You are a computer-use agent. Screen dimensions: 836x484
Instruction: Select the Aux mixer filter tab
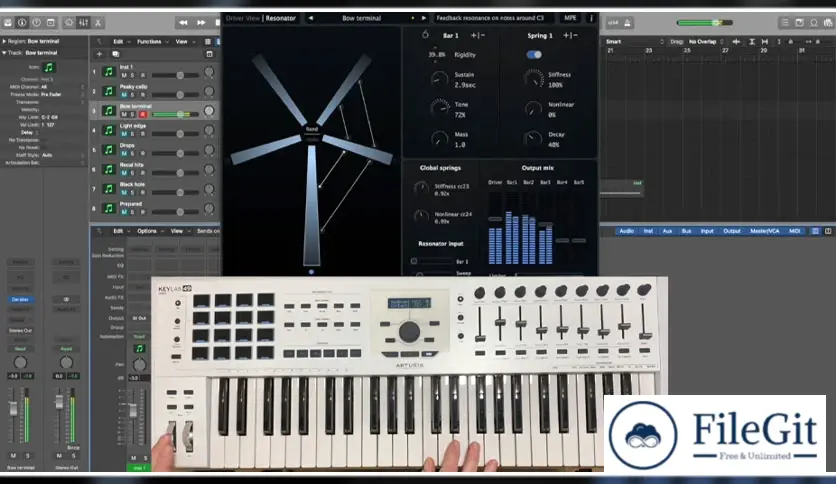[667, 231]
